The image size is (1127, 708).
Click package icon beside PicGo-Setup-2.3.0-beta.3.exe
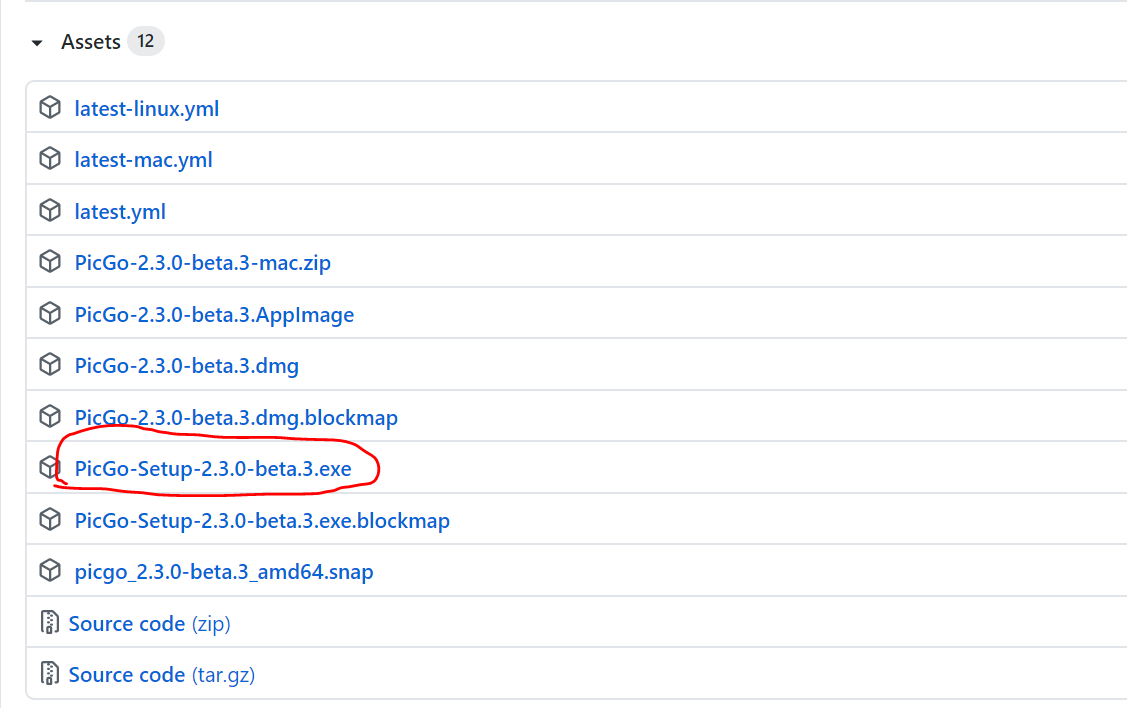coord(50,467)
